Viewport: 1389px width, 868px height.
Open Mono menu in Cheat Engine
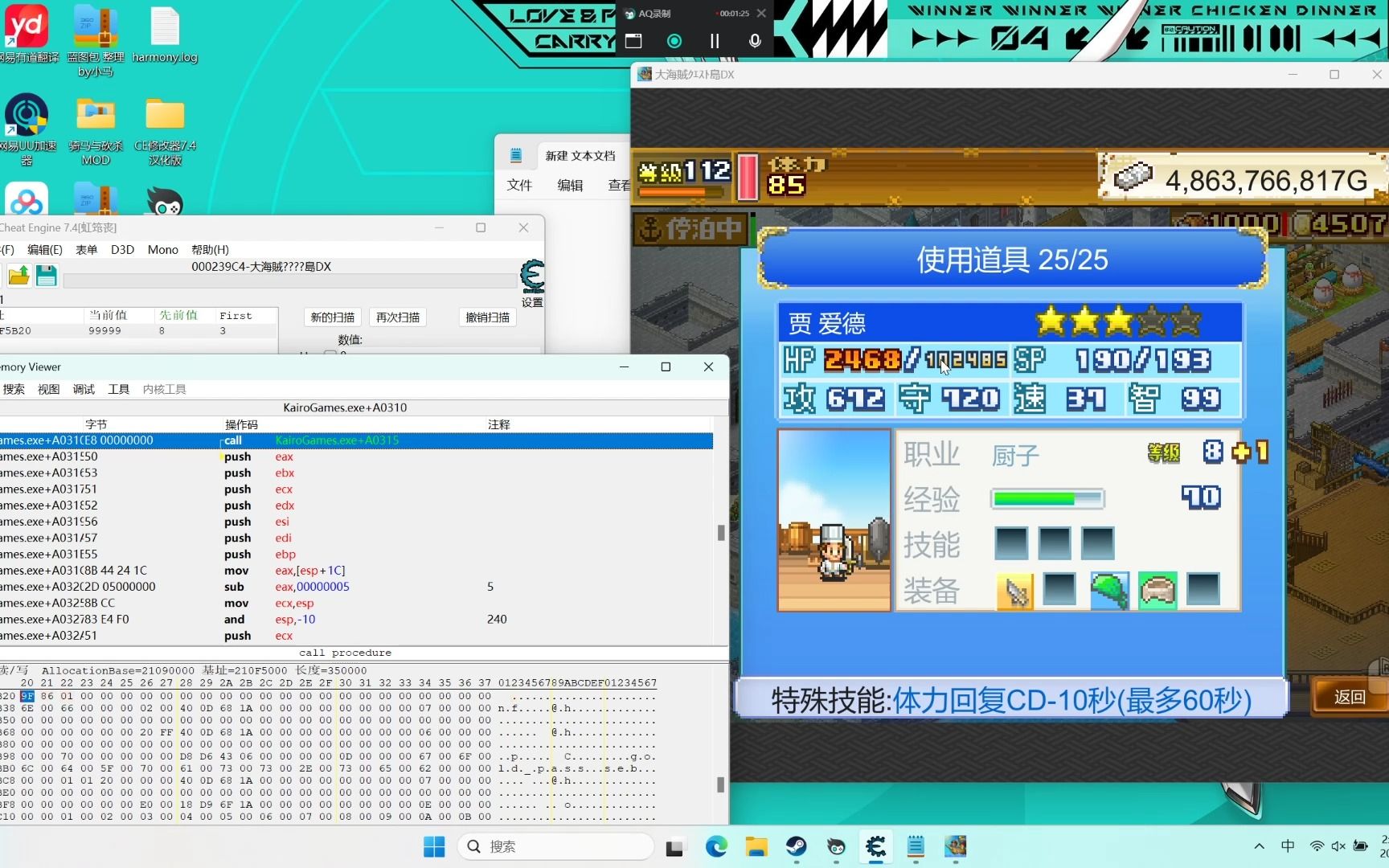click(x=163, y=250)
